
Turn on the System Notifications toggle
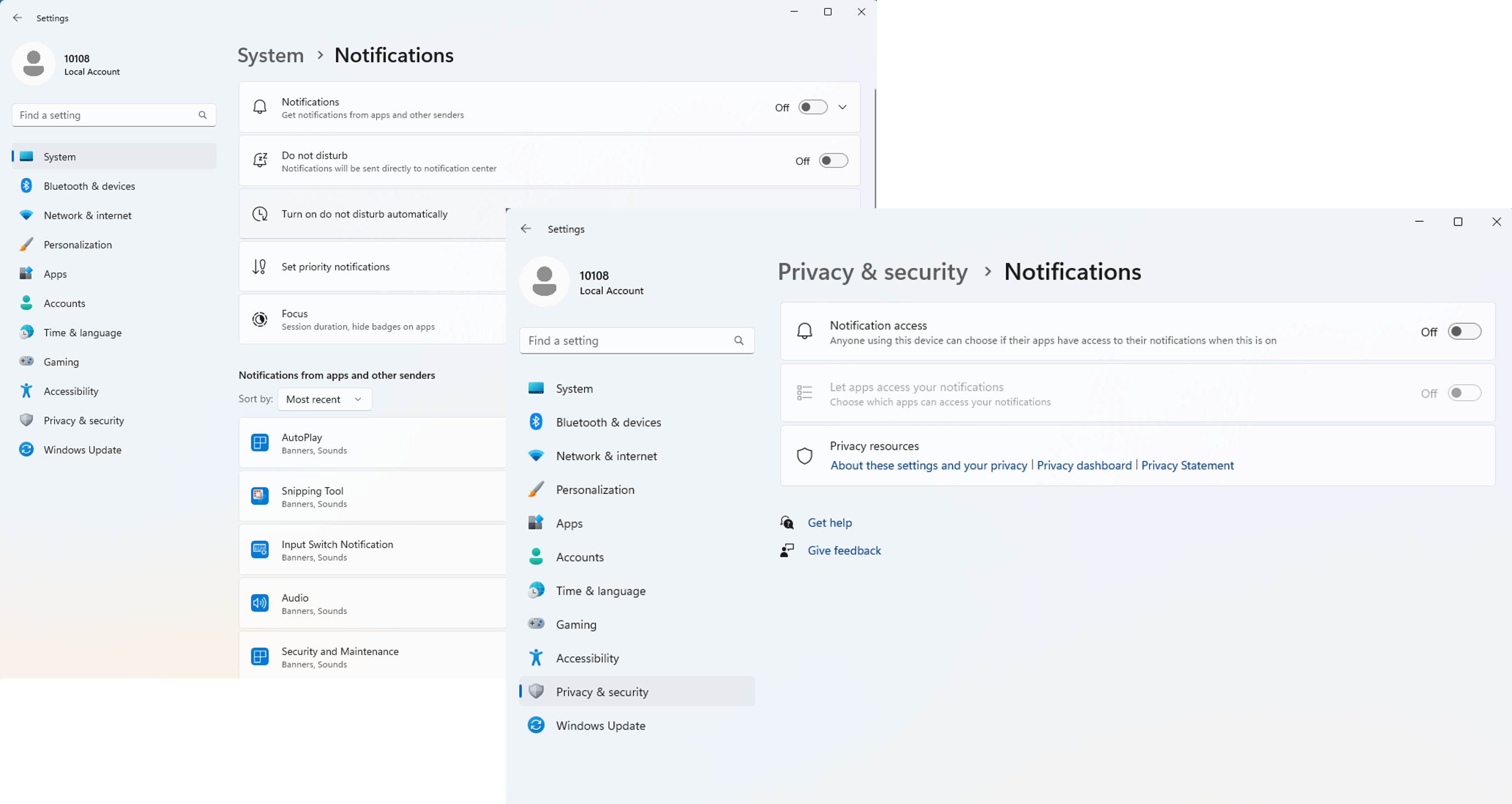[x=812, y=108]
